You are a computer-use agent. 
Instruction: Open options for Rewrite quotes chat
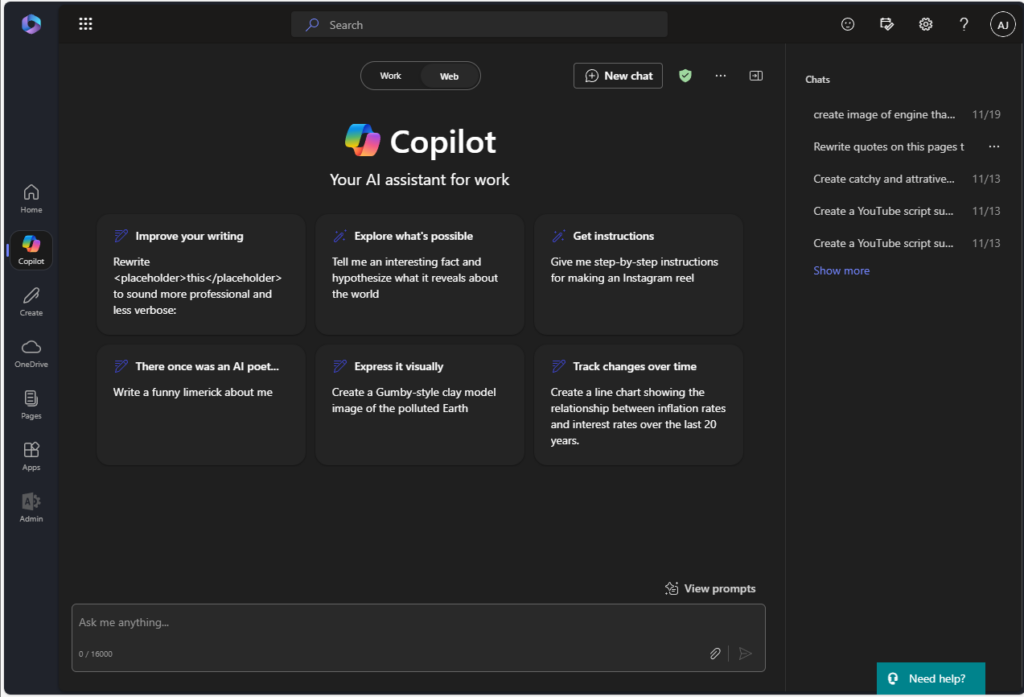[994, 146]
